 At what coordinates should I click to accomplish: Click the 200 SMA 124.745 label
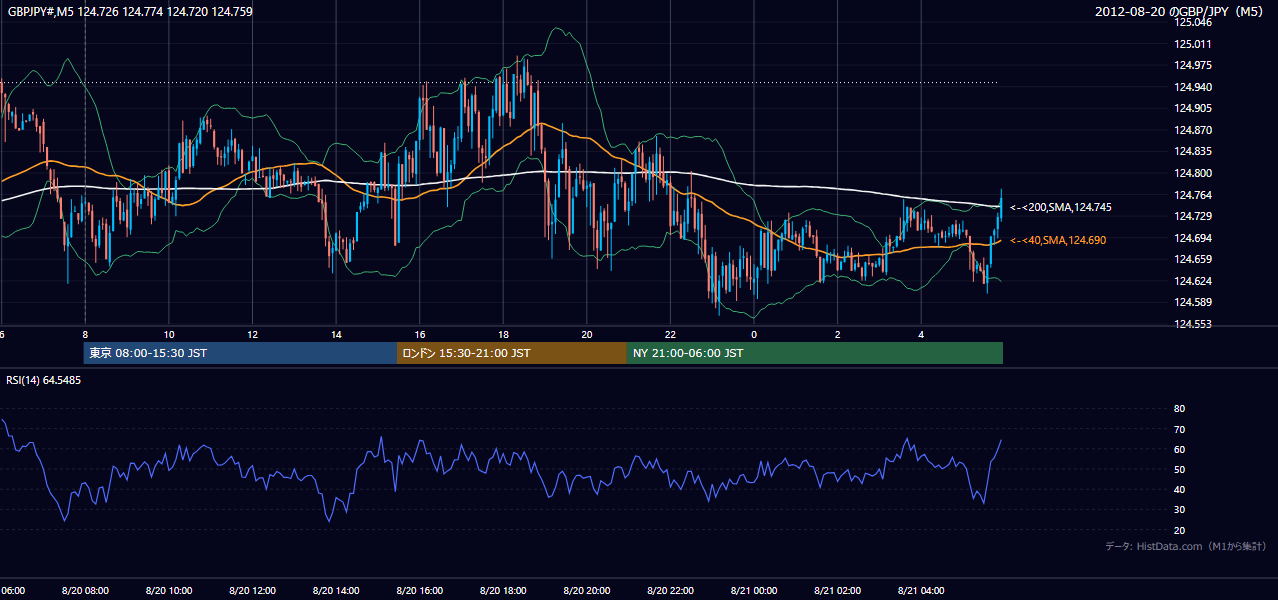pyautogui.click(x=1060, y=207)
